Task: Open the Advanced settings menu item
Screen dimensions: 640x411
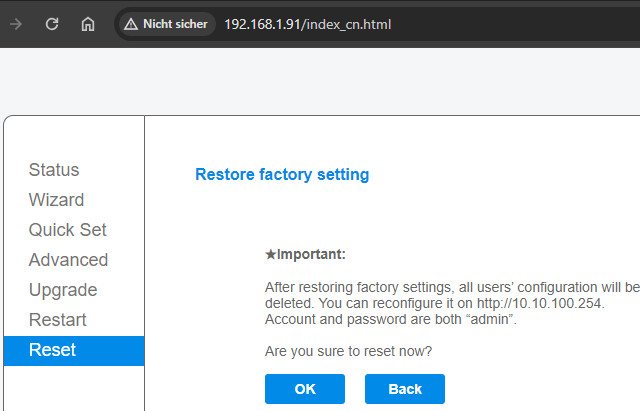Action: click(68, 260)
